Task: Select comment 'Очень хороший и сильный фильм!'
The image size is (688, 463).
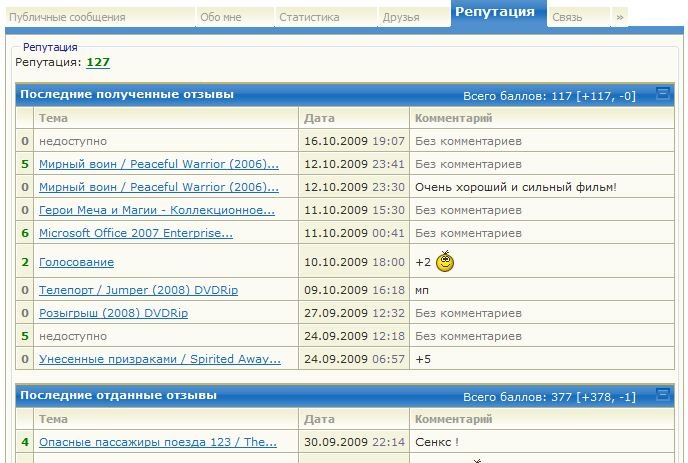Action: (516, 187)
